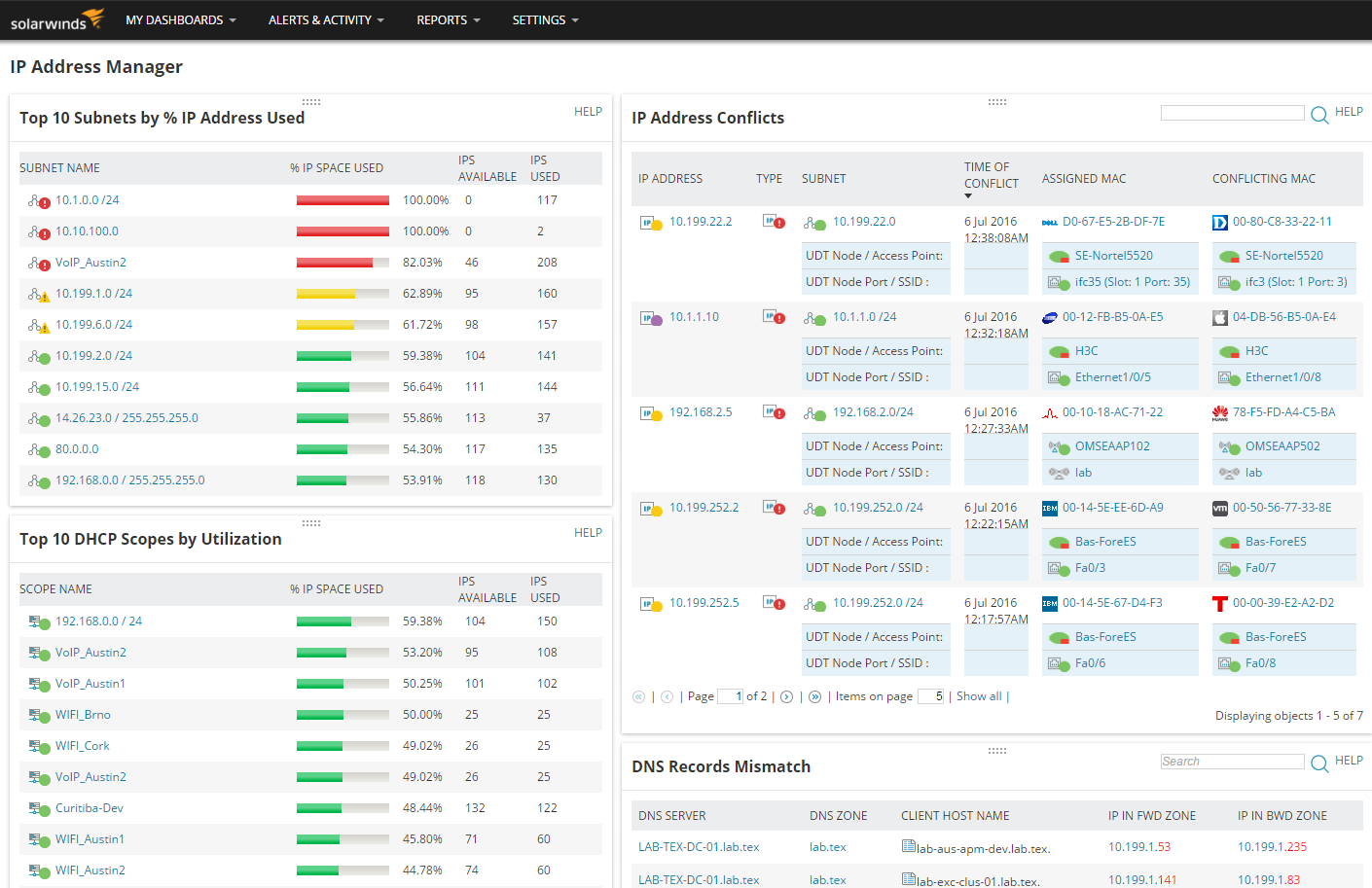Screen dimensions: 1372x888
Task: Open backward zone IP 10.199.1.235
Action: (1273, 847)
